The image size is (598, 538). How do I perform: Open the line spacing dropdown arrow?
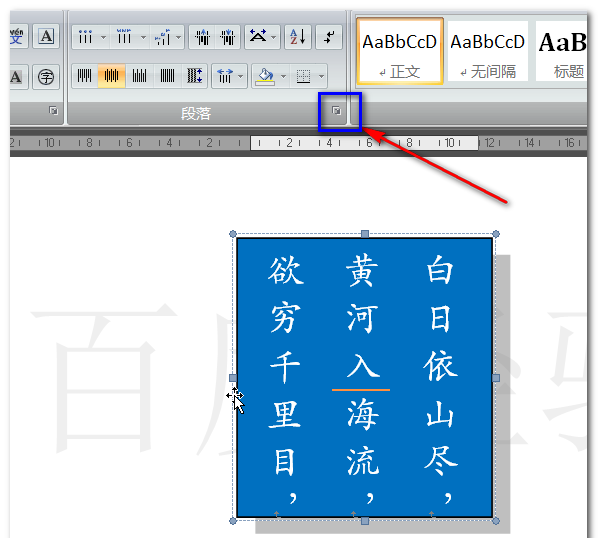[241, 76]
